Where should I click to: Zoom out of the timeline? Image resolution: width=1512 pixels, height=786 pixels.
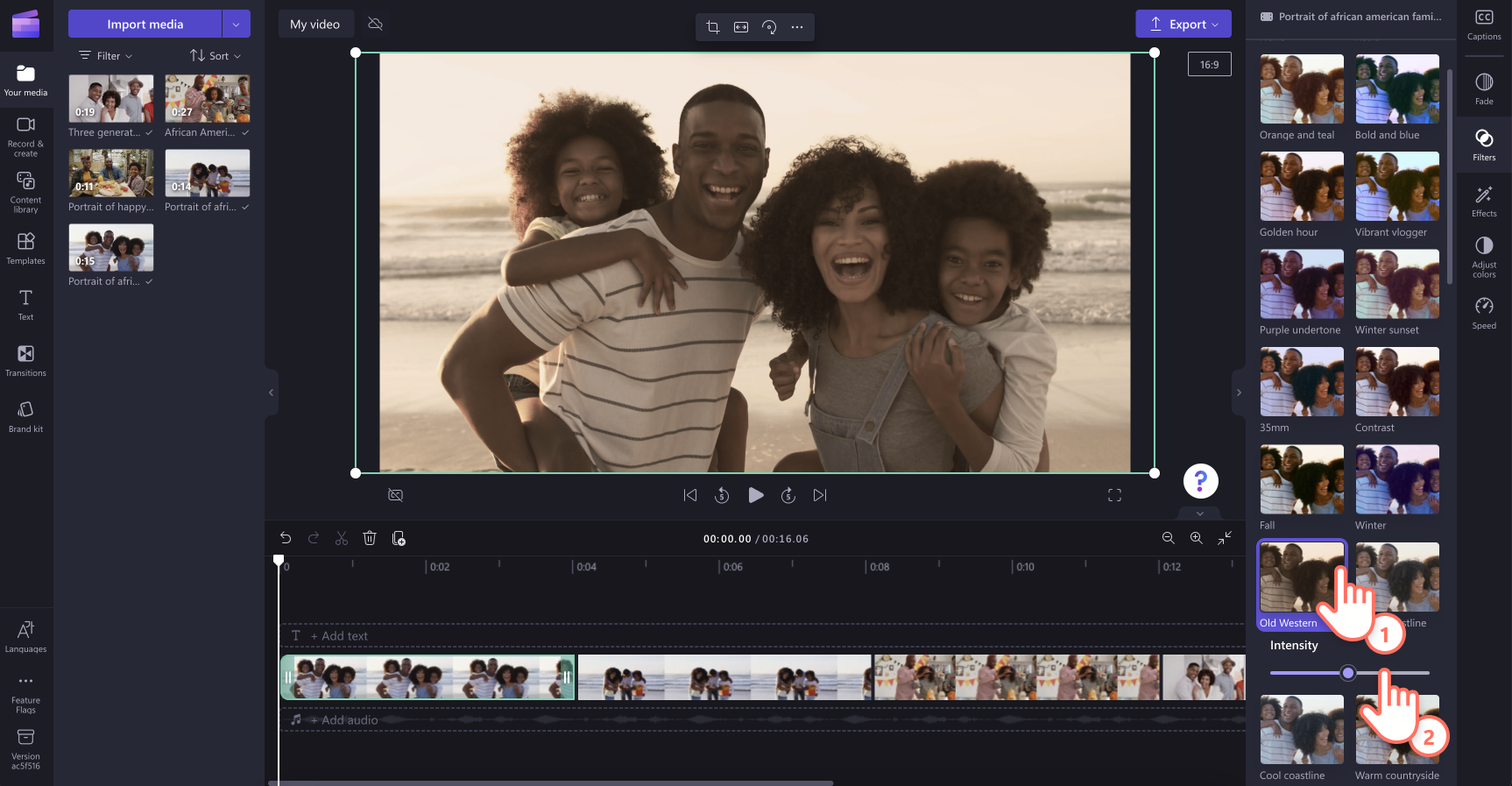(1168, 538)
